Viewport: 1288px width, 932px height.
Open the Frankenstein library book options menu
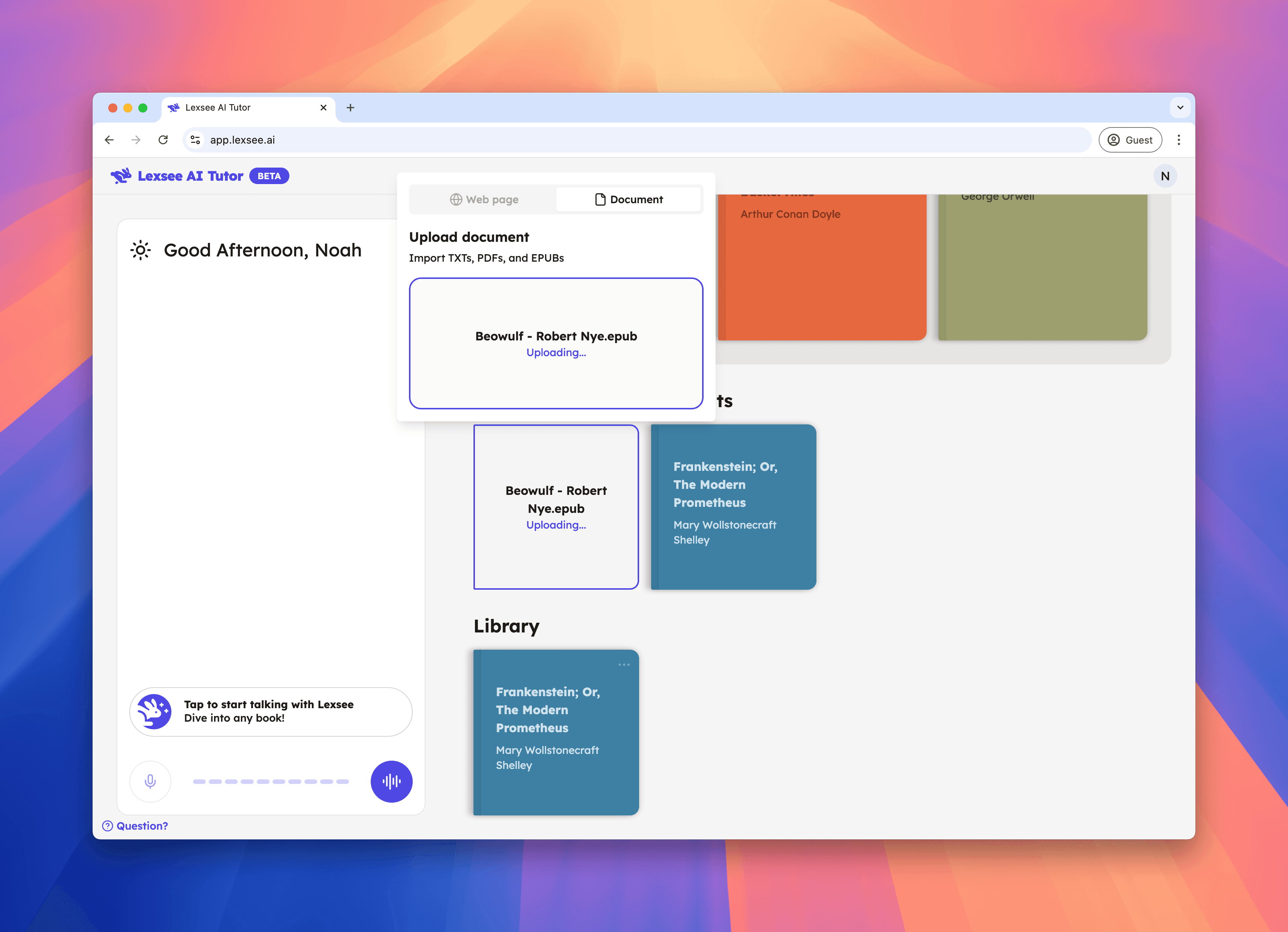(x=623, y=664)
